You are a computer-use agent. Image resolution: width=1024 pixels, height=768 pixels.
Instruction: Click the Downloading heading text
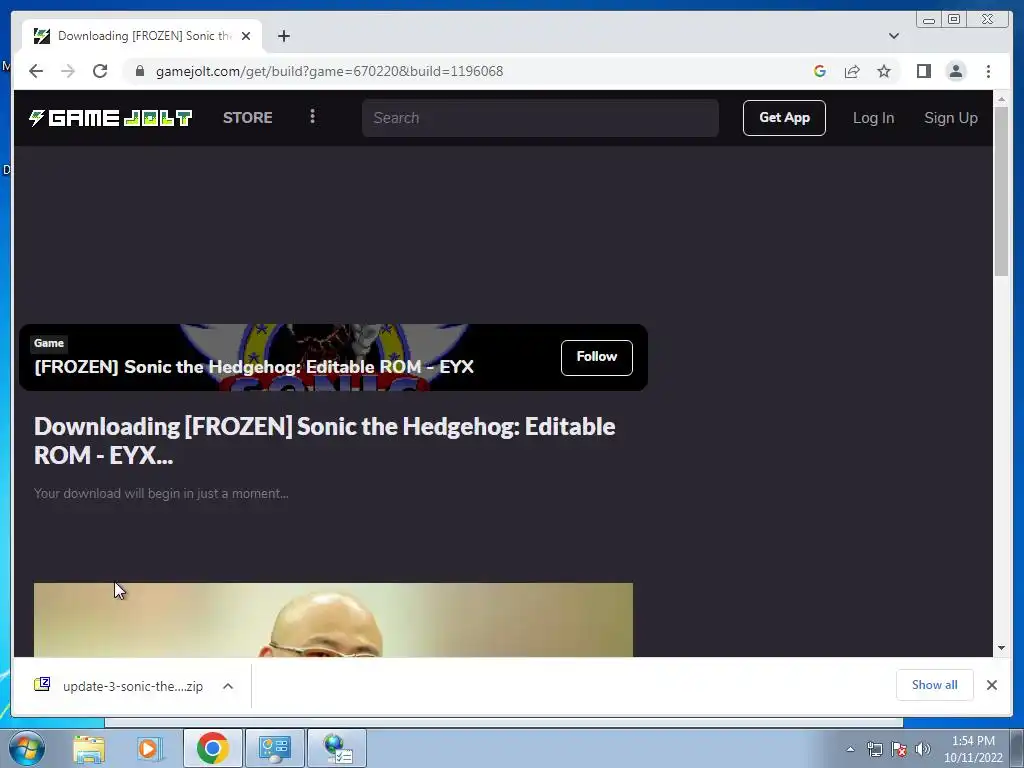pyautogui.click(x=325, y=441)
